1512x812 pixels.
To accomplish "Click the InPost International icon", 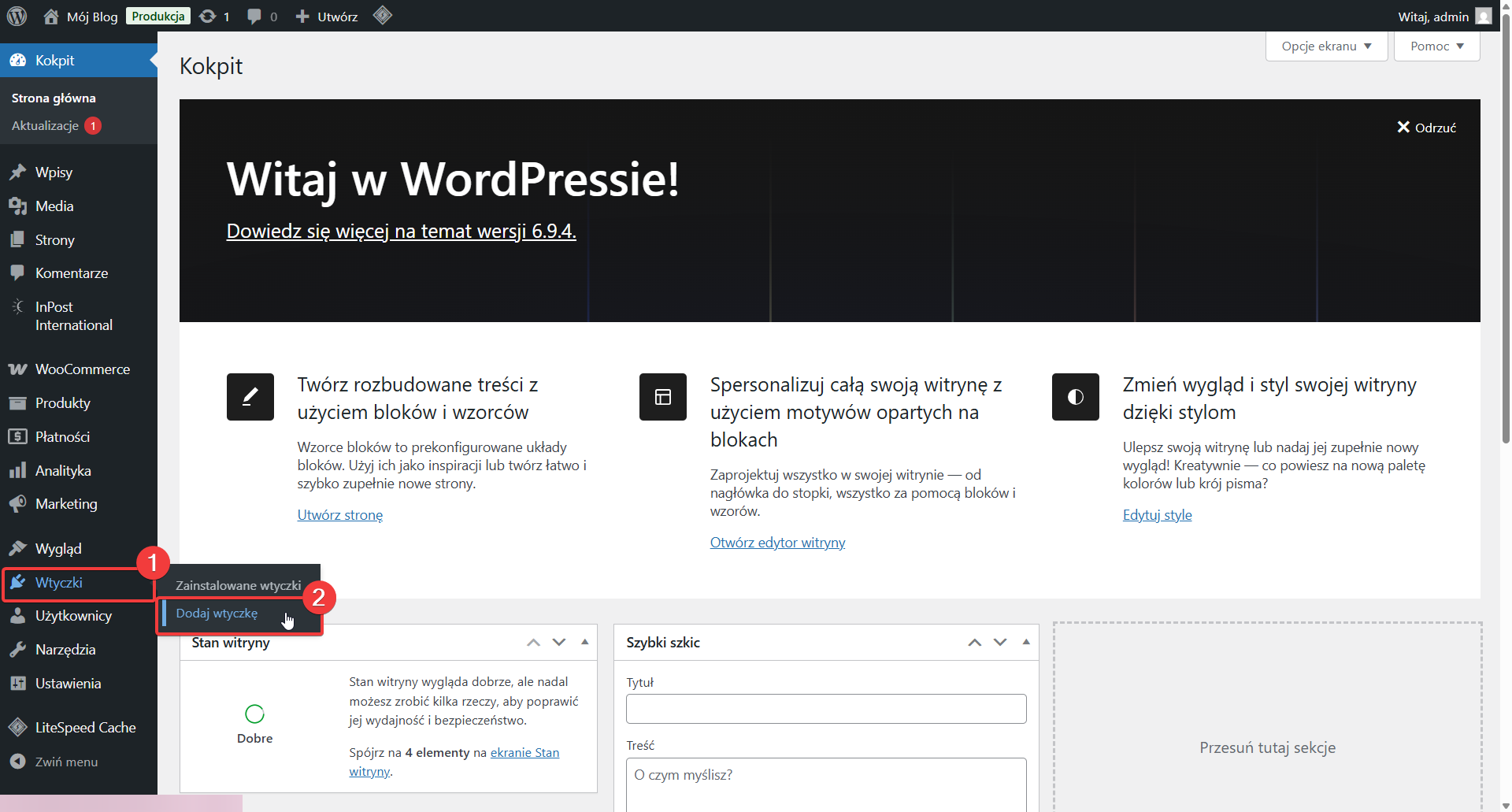I will pyautogui.click(x=17, y=307).
